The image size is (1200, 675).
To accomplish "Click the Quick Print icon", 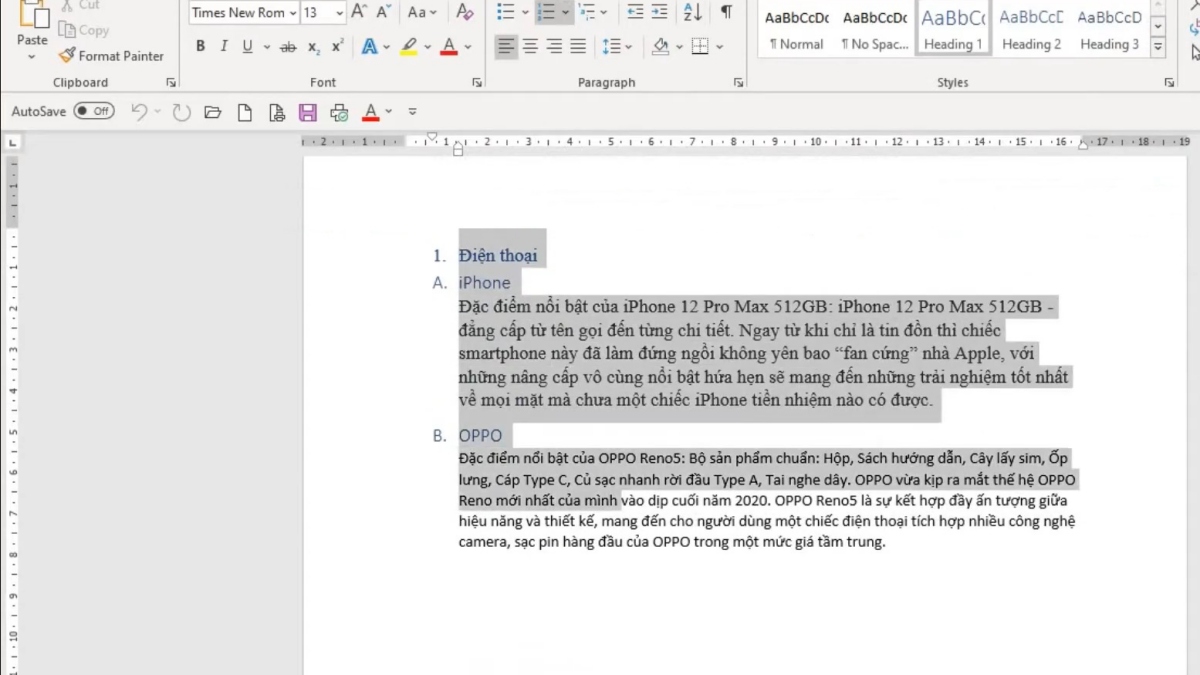I will tap(339, 111).
